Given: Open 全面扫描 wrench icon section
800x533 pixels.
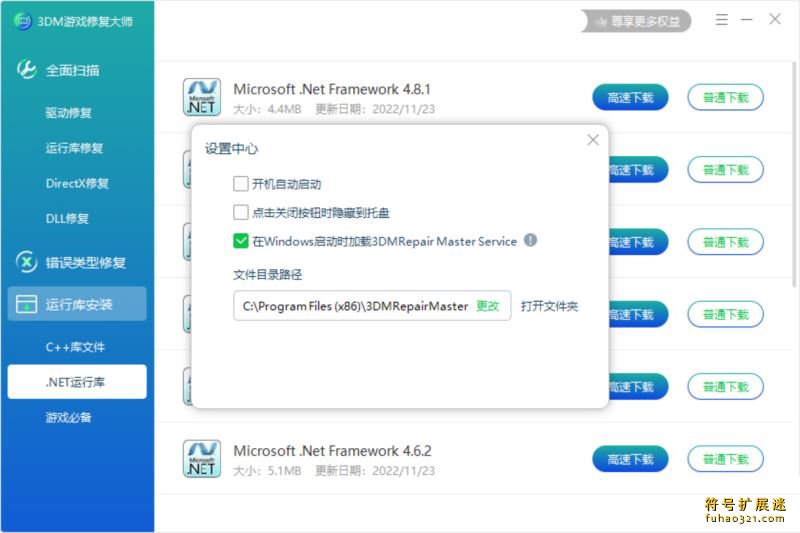Looking at the screenshot, I should pyautogui.click(x=27, y=69).
